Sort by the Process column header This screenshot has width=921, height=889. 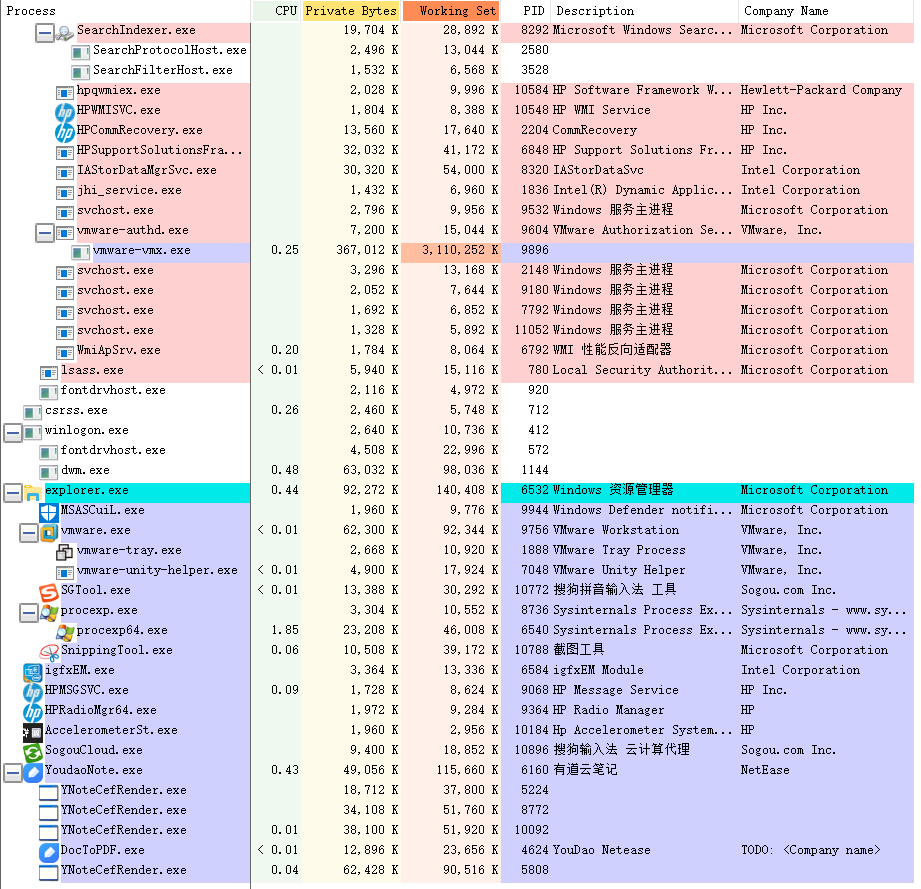tap(126, 11)
